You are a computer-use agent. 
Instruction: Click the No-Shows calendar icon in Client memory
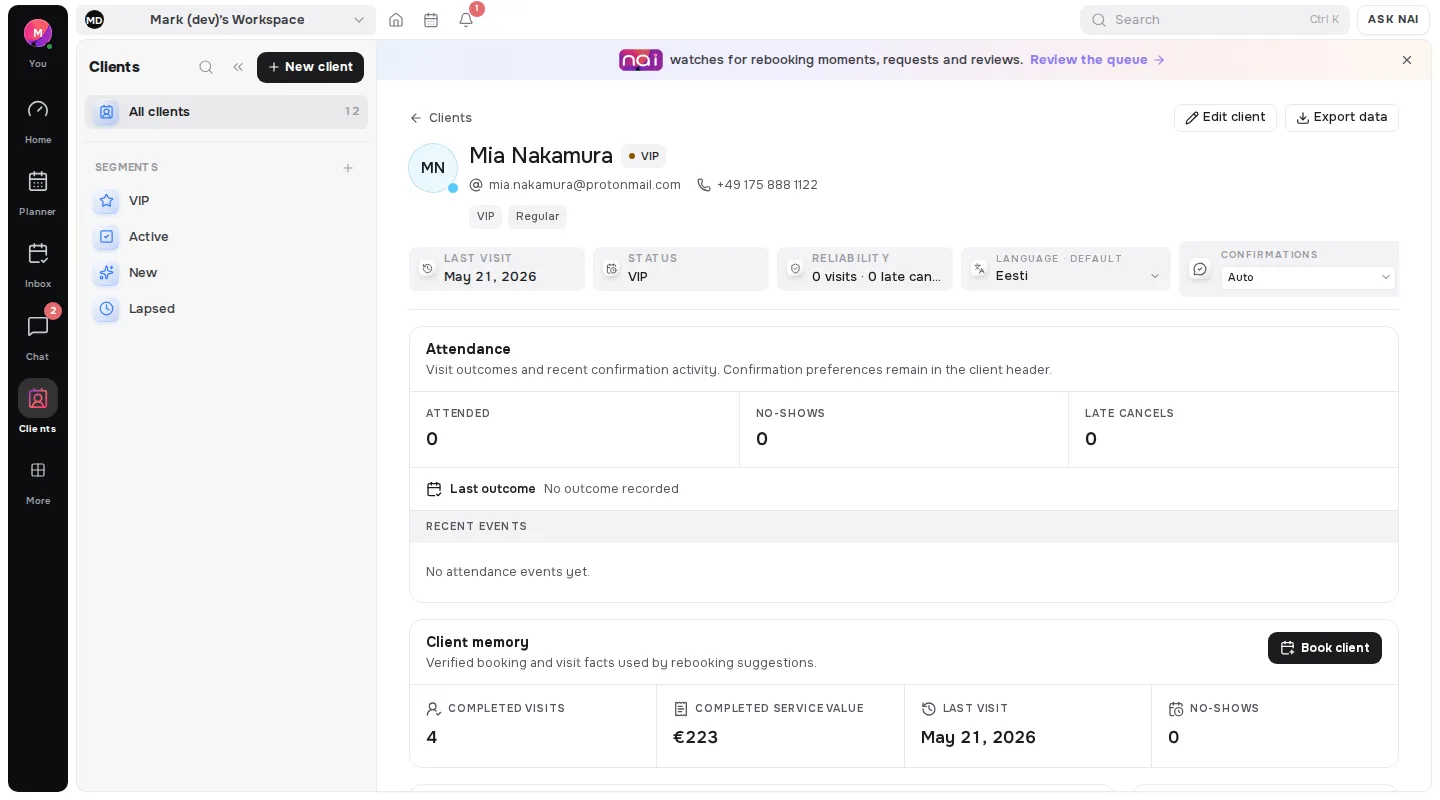pyautogui.click(x=1176, y=708)
